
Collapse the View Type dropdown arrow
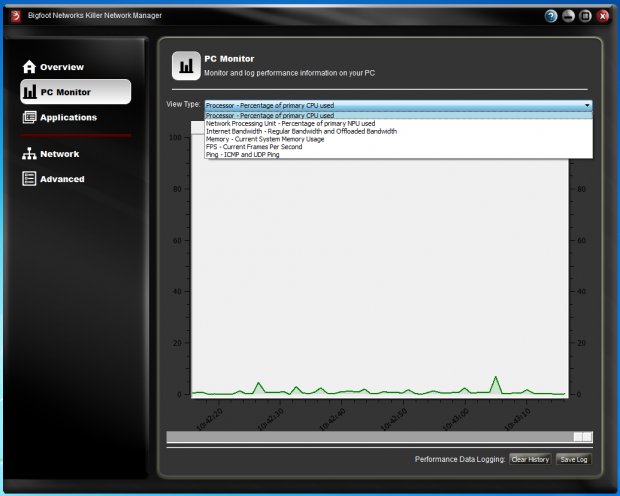pos(588,105)
